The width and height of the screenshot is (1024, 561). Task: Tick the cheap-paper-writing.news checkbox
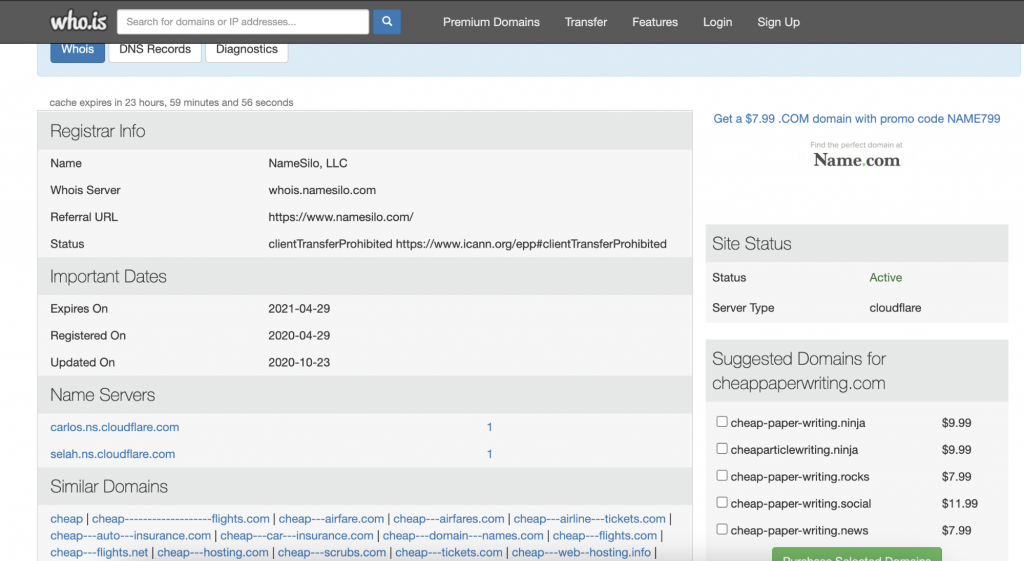[722, 529]
